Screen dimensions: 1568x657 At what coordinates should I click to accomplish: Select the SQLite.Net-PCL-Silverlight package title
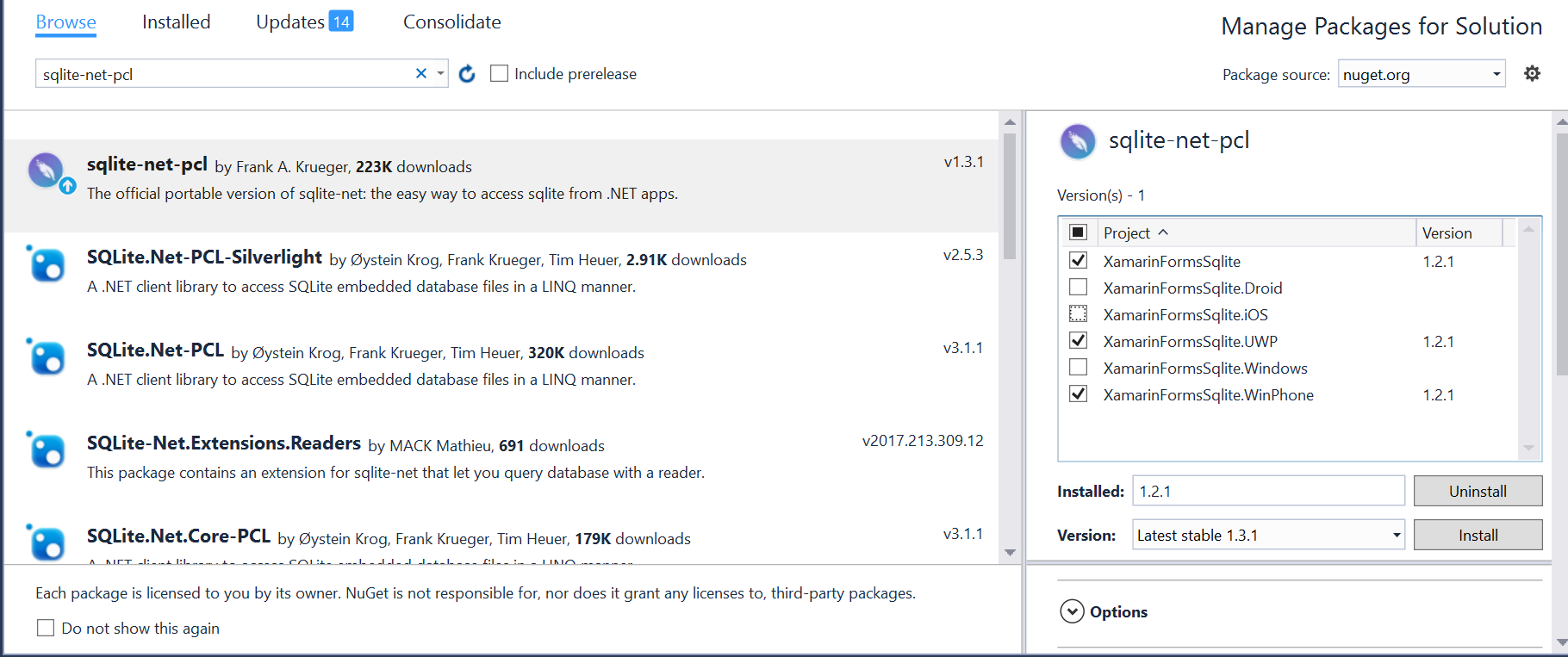tap(204, 257)
